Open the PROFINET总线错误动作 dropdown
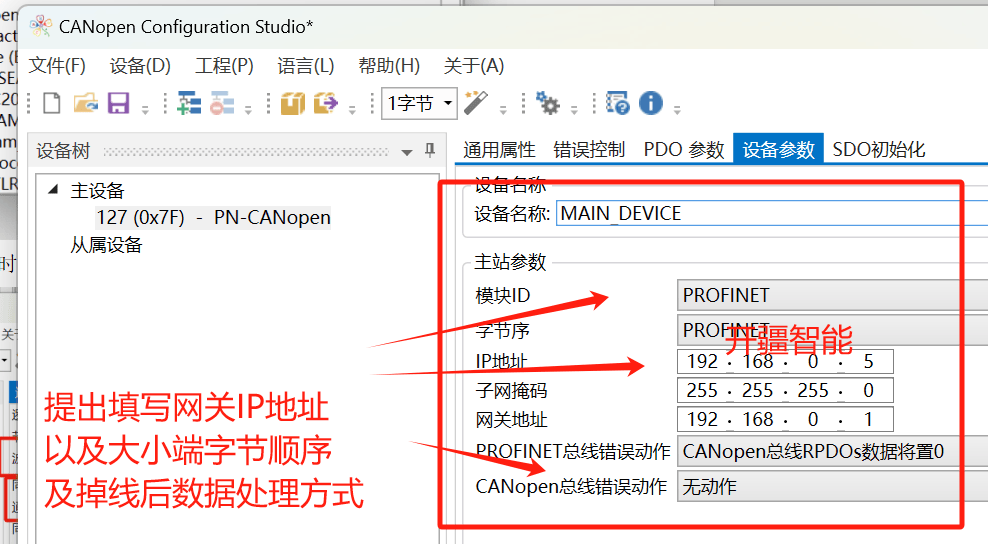 [832, 451]
